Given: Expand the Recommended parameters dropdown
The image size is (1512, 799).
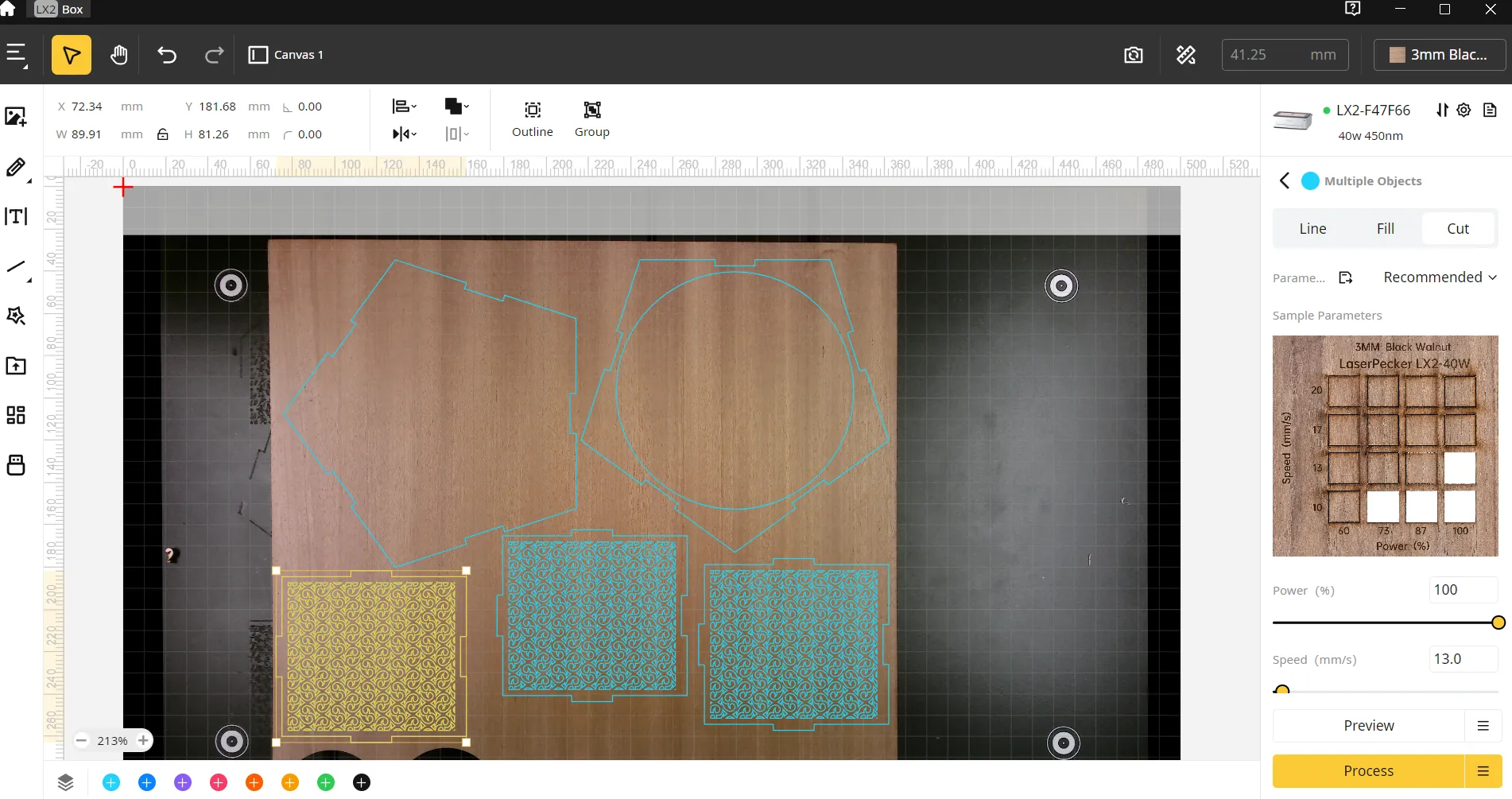Looking at the screenshot, I should [1440, 277].
